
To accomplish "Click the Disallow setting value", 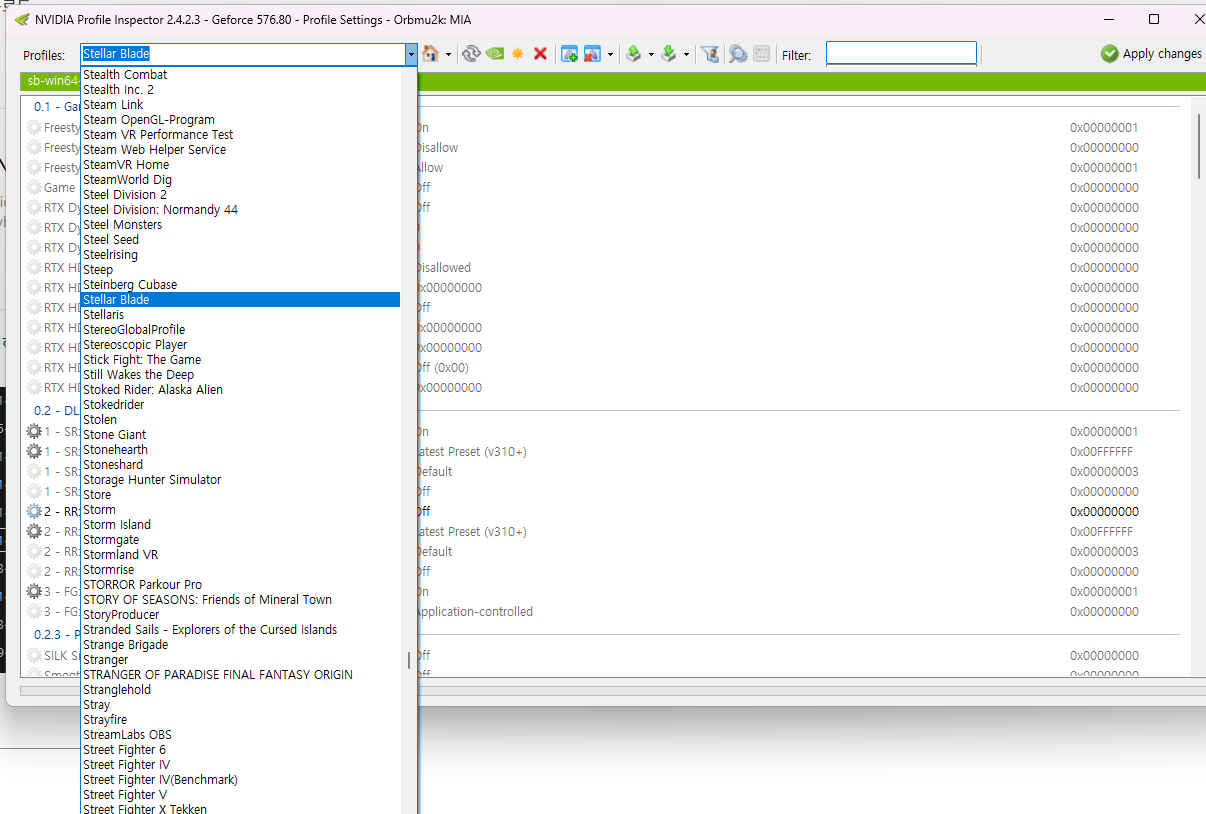I will 437,148.
